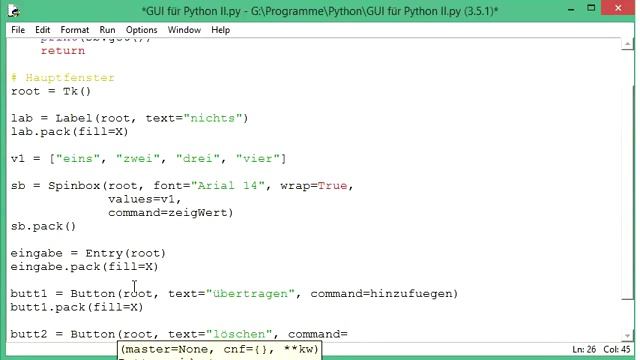
Task: Click the 'butt1.pack(fill=X)' line
Action: click(x=77, y=307)
